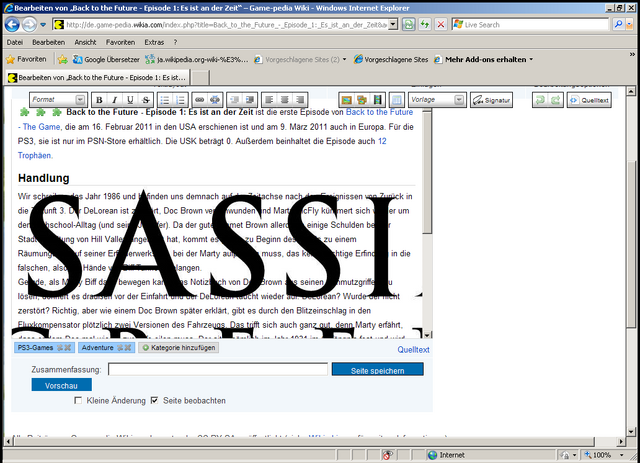Open address bar URL history dropdown

pyautogui.click(x=393, y=25)
